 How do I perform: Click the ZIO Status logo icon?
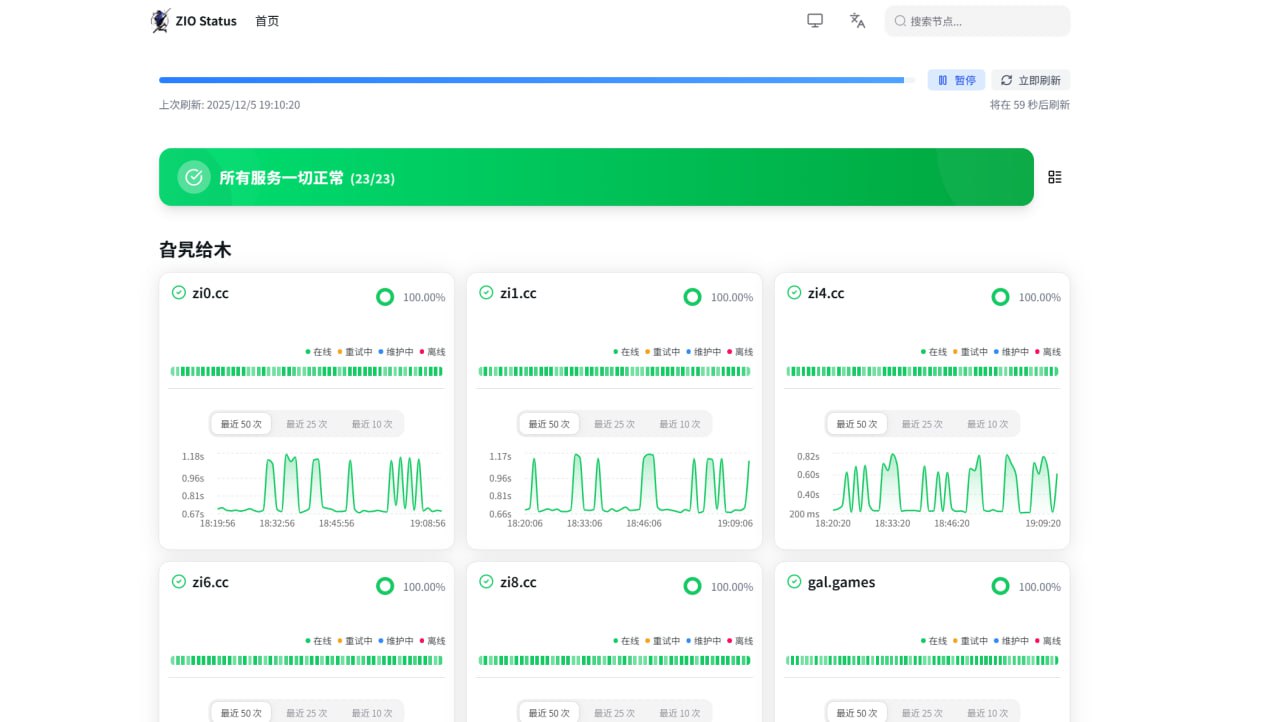pyautogui.click(x=160, y=21)
